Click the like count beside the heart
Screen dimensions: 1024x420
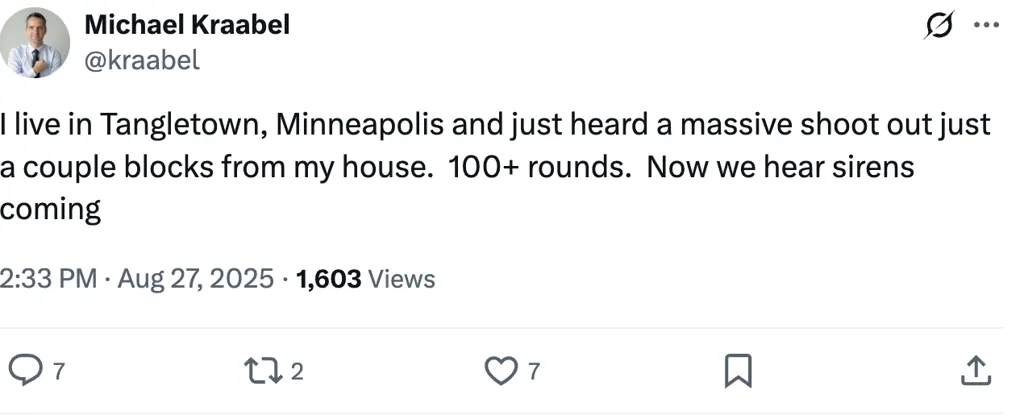coord(534,372)
